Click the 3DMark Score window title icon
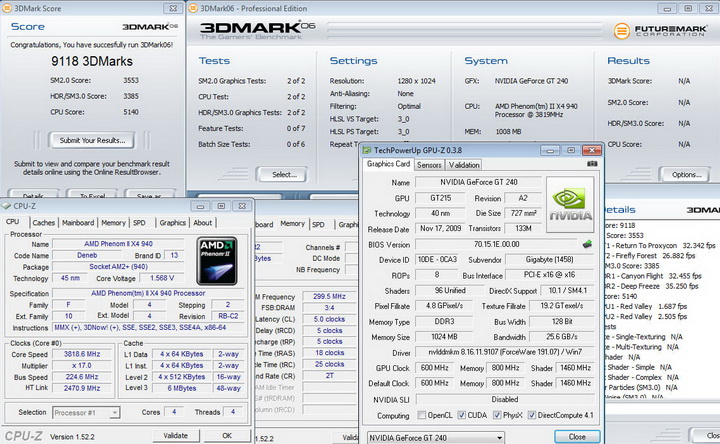The width and height of the screenshot is (720, 444). (x=6, y=8)
